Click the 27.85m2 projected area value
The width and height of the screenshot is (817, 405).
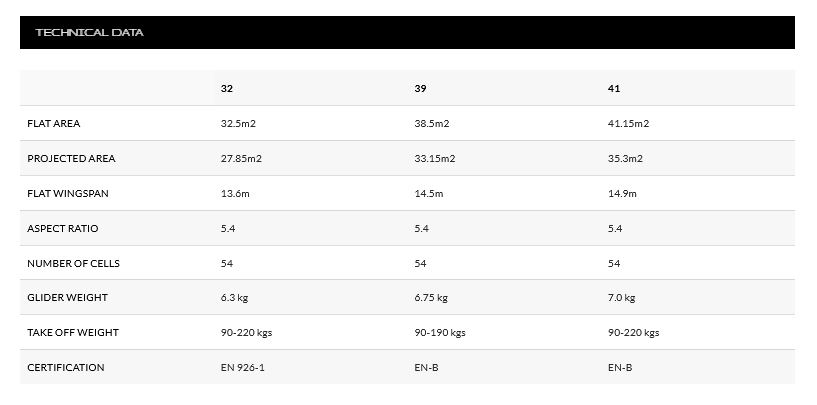(x=241, y=158)
